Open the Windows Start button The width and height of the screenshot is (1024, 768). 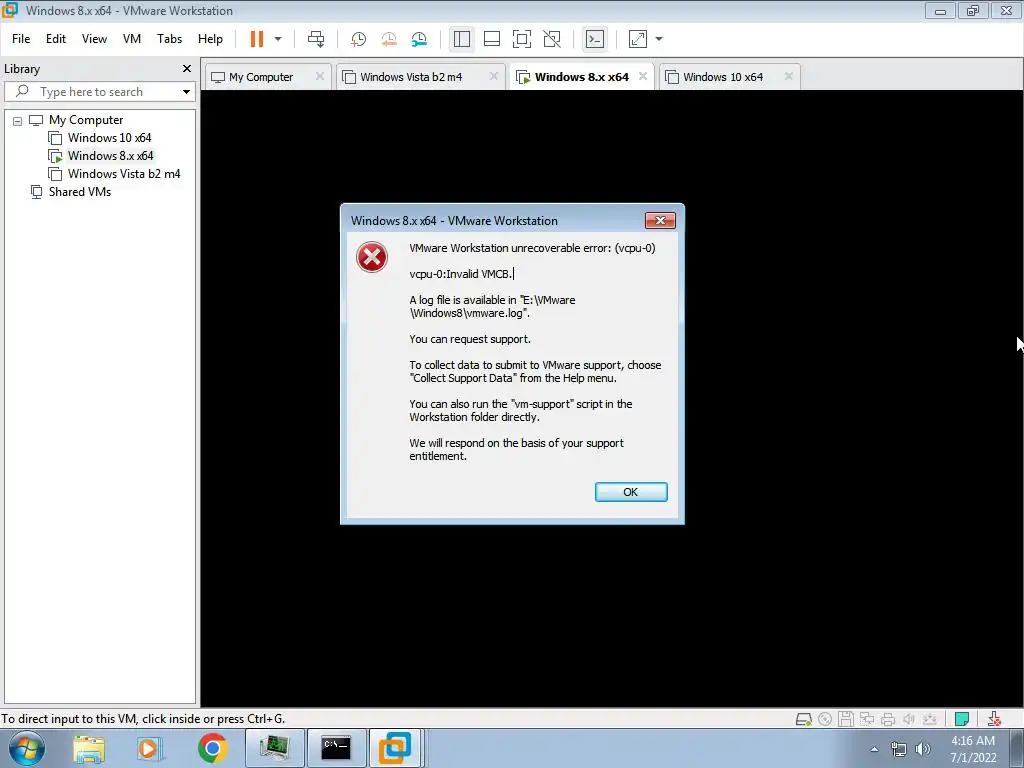tap(27, 748)
